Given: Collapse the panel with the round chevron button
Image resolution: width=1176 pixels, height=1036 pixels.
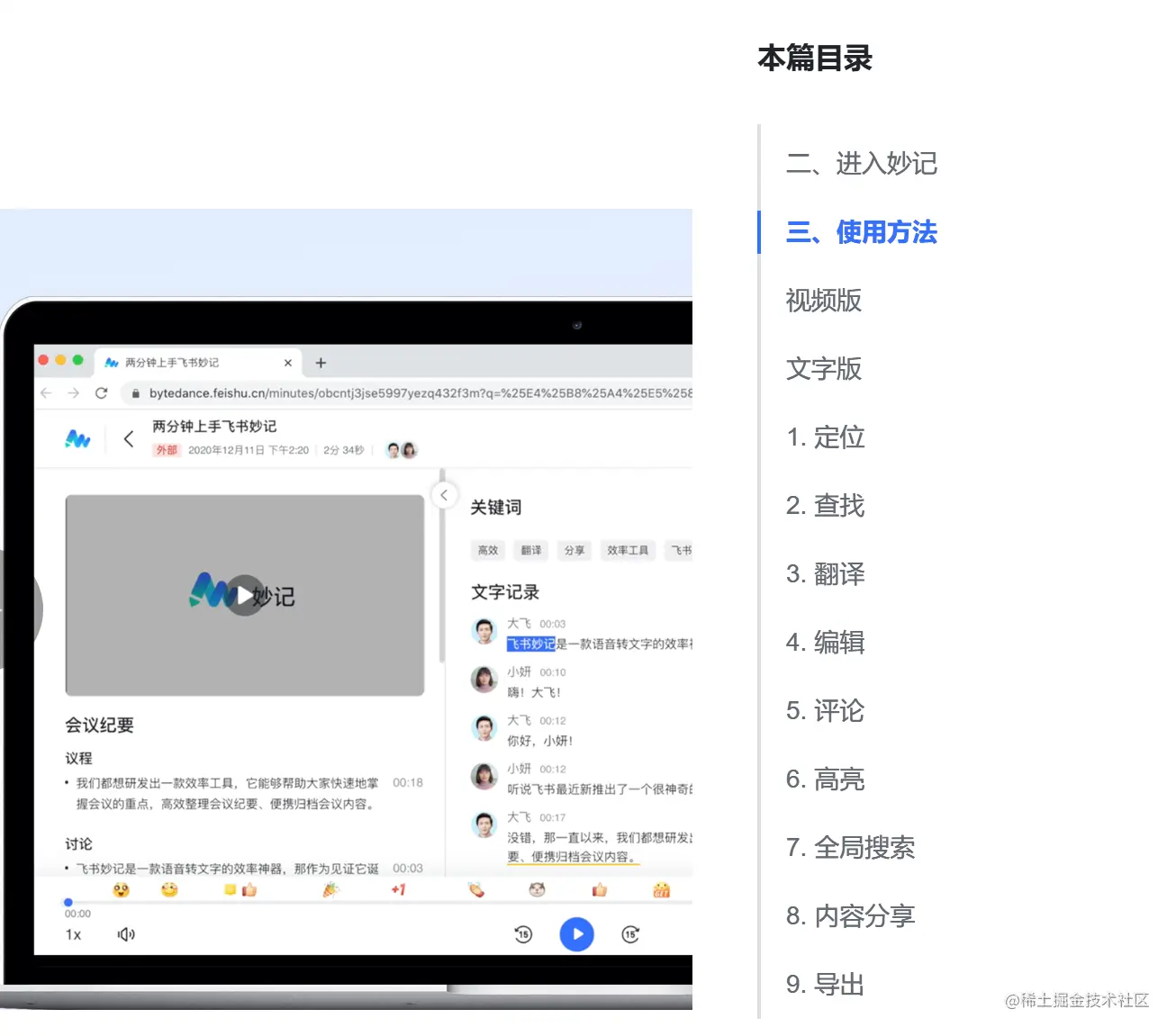Looking at the screenshot, I should [x=444, y=495].
